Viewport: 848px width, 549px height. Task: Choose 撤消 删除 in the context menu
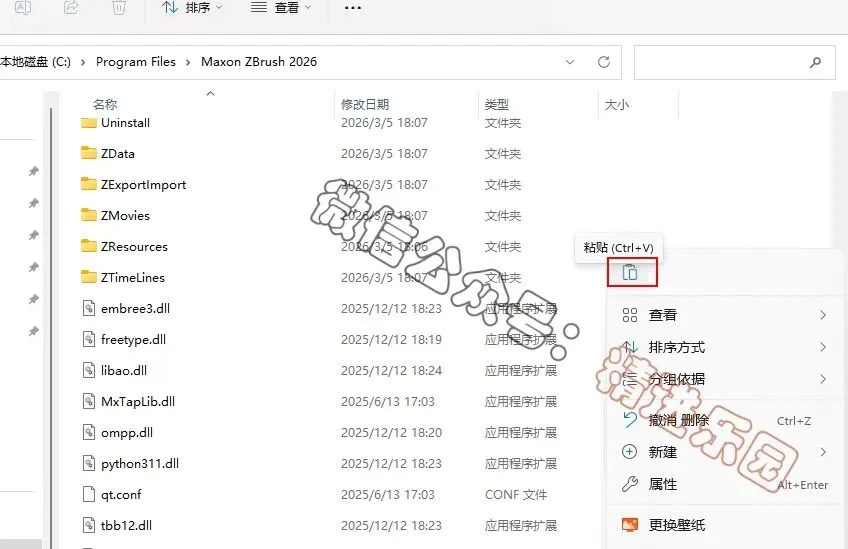(x=725, y=420)
